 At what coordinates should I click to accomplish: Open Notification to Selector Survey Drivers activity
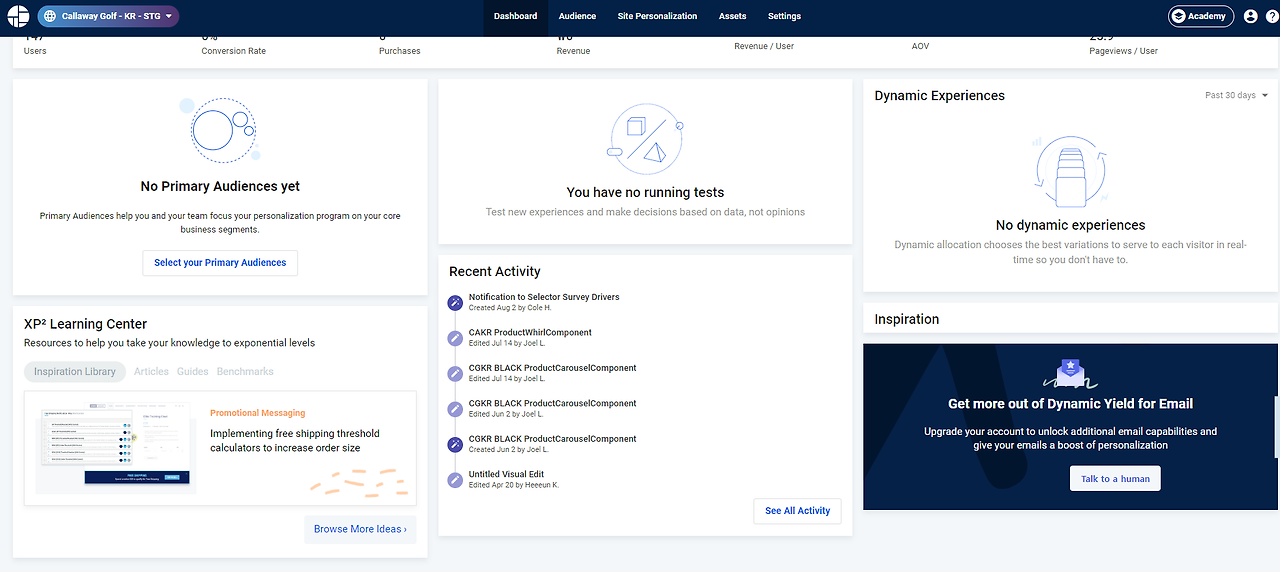[544, 297]
